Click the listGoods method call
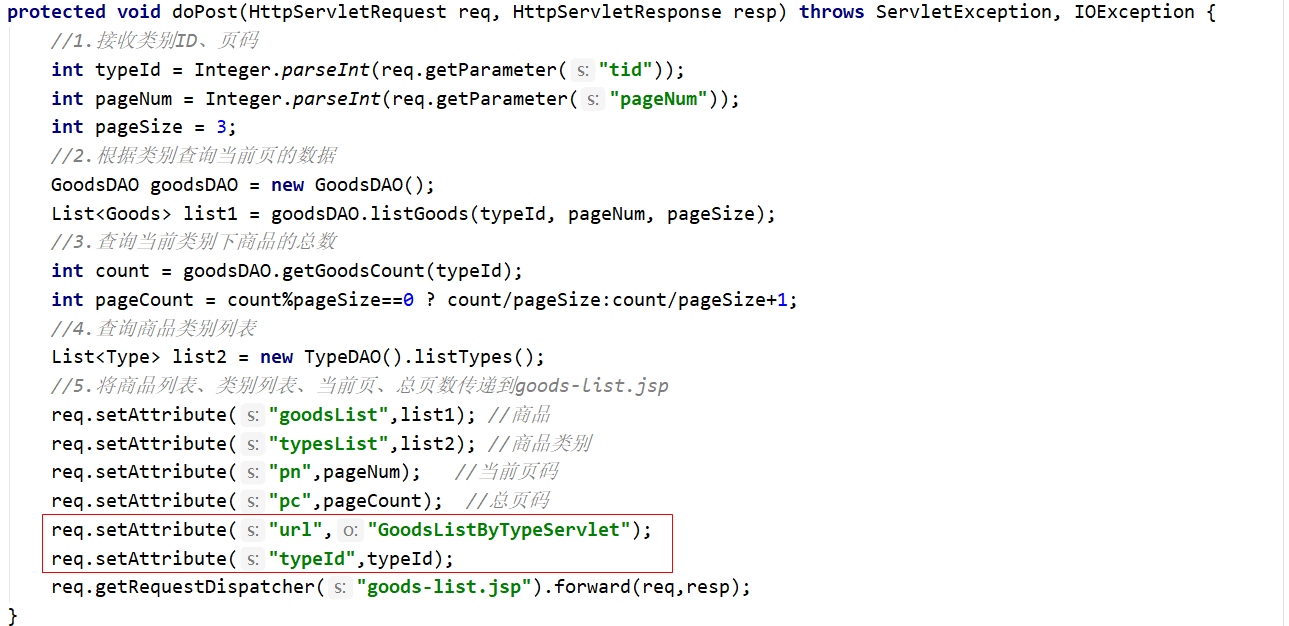The image size is (1289, 626). pos(421,214)
